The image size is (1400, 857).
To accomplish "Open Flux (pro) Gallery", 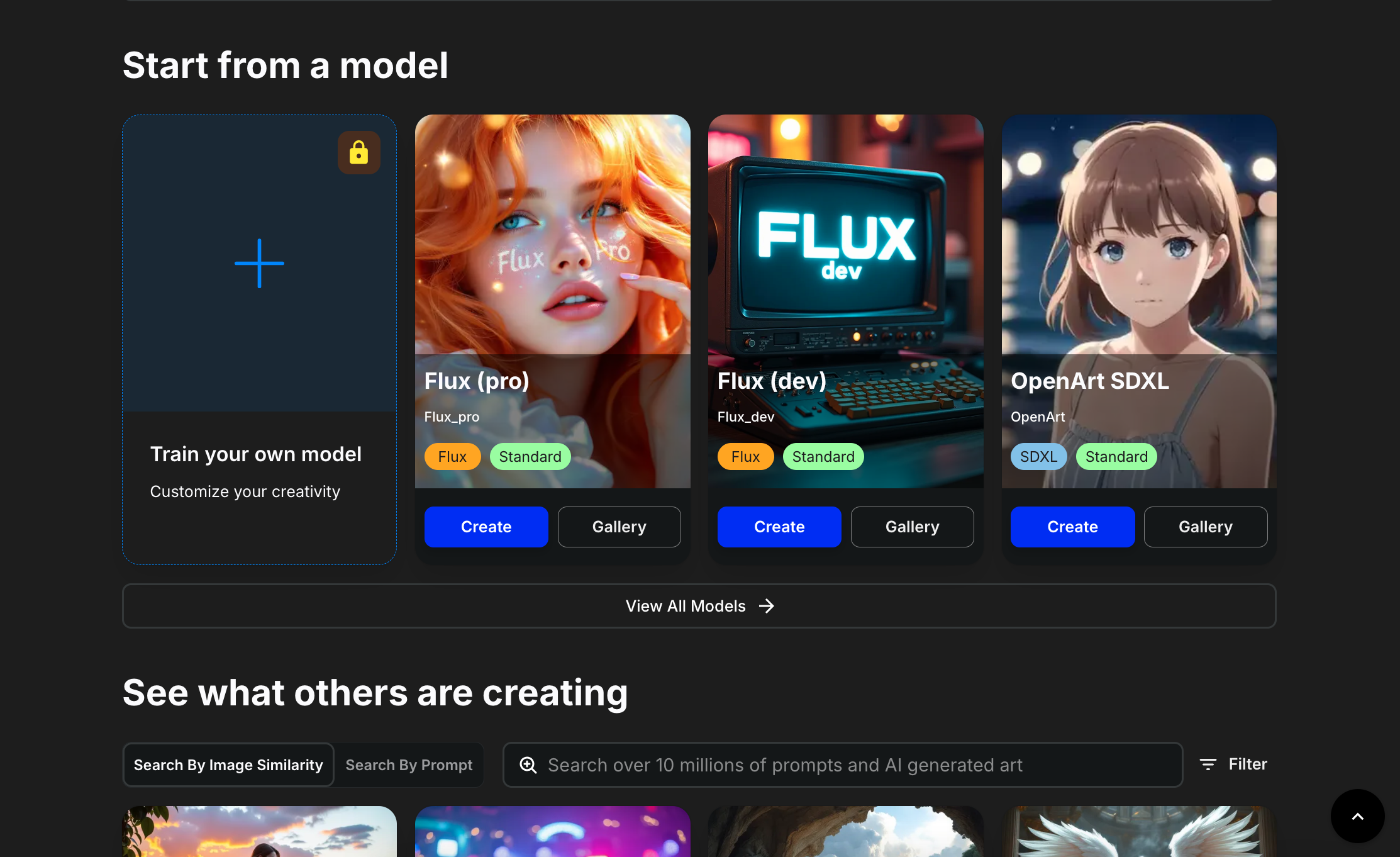I will click(x=619, y=527).
